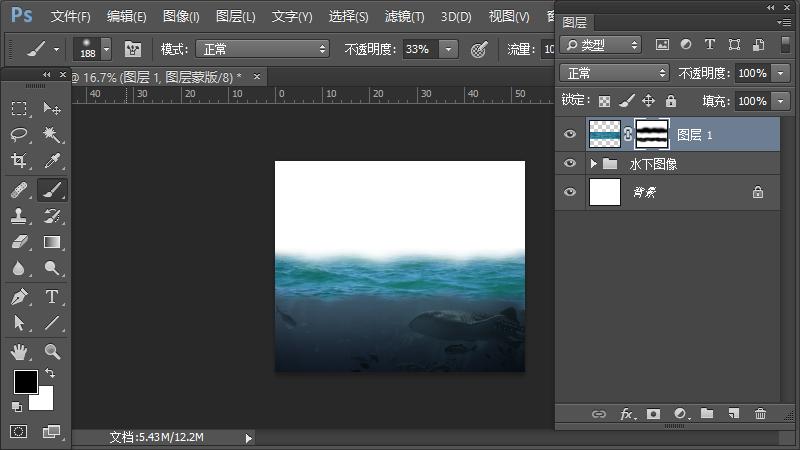The width and height of the screenshot is (800, 450).
Task: Create a new layer group
Action: 707,413
